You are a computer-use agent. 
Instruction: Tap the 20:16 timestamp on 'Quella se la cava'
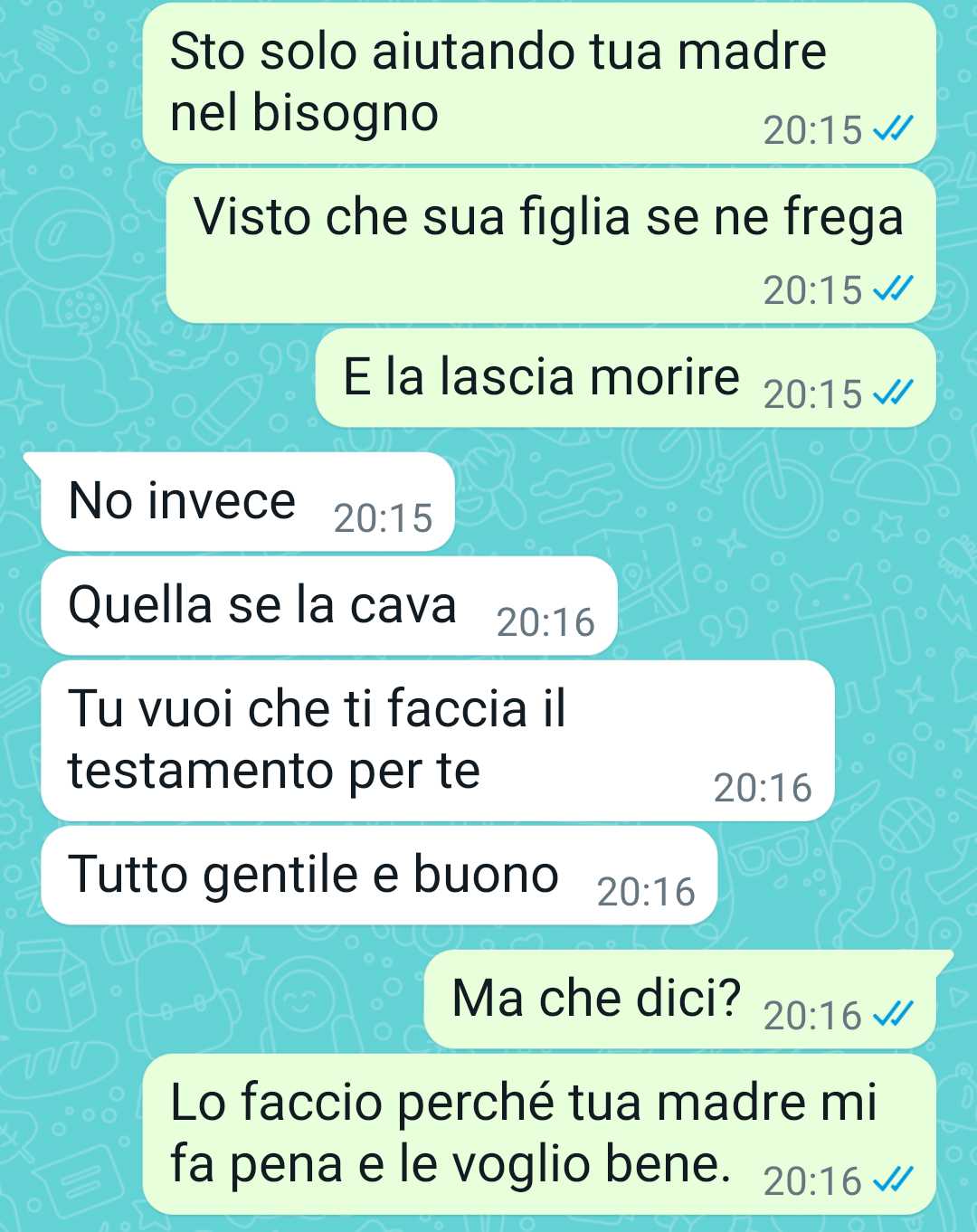545,622
